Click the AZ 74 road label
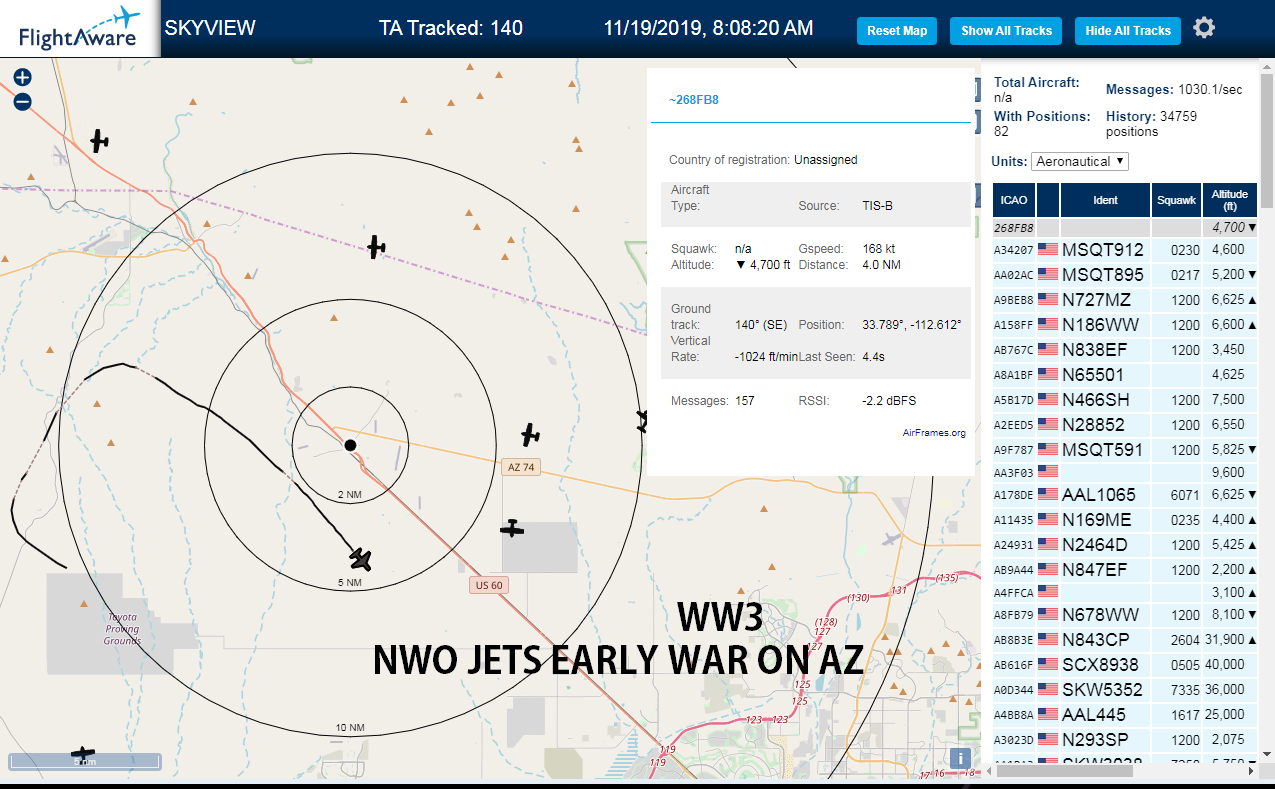 point(521,467)
